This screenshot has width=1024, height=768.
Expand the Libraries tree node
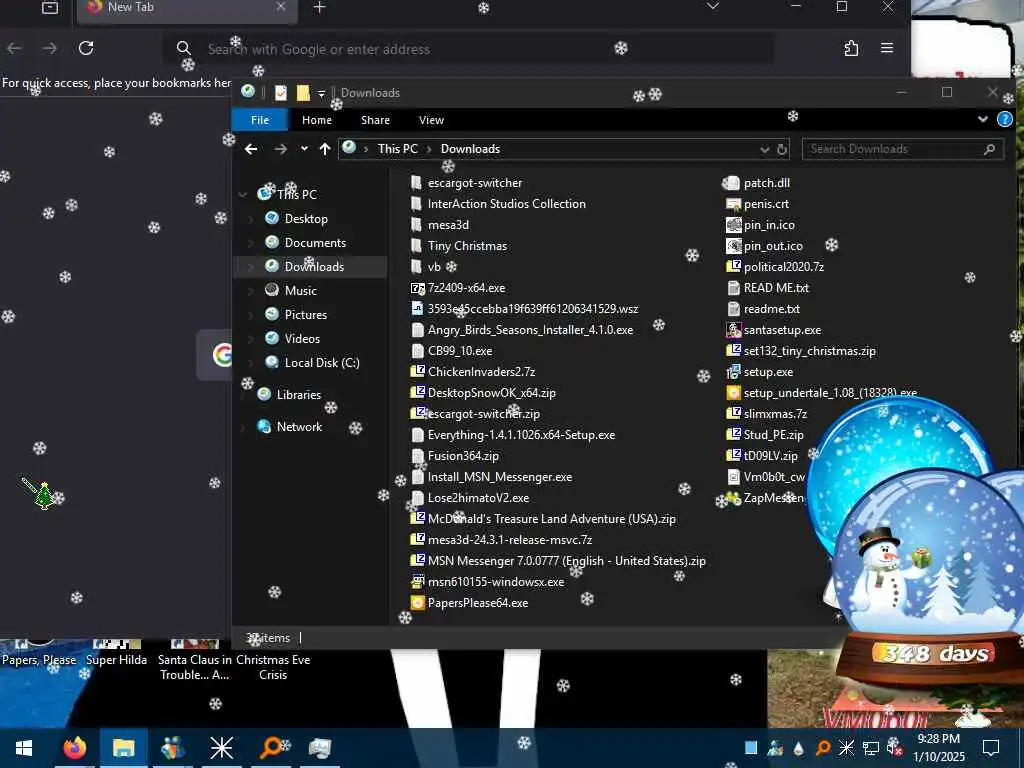(243, 395)
